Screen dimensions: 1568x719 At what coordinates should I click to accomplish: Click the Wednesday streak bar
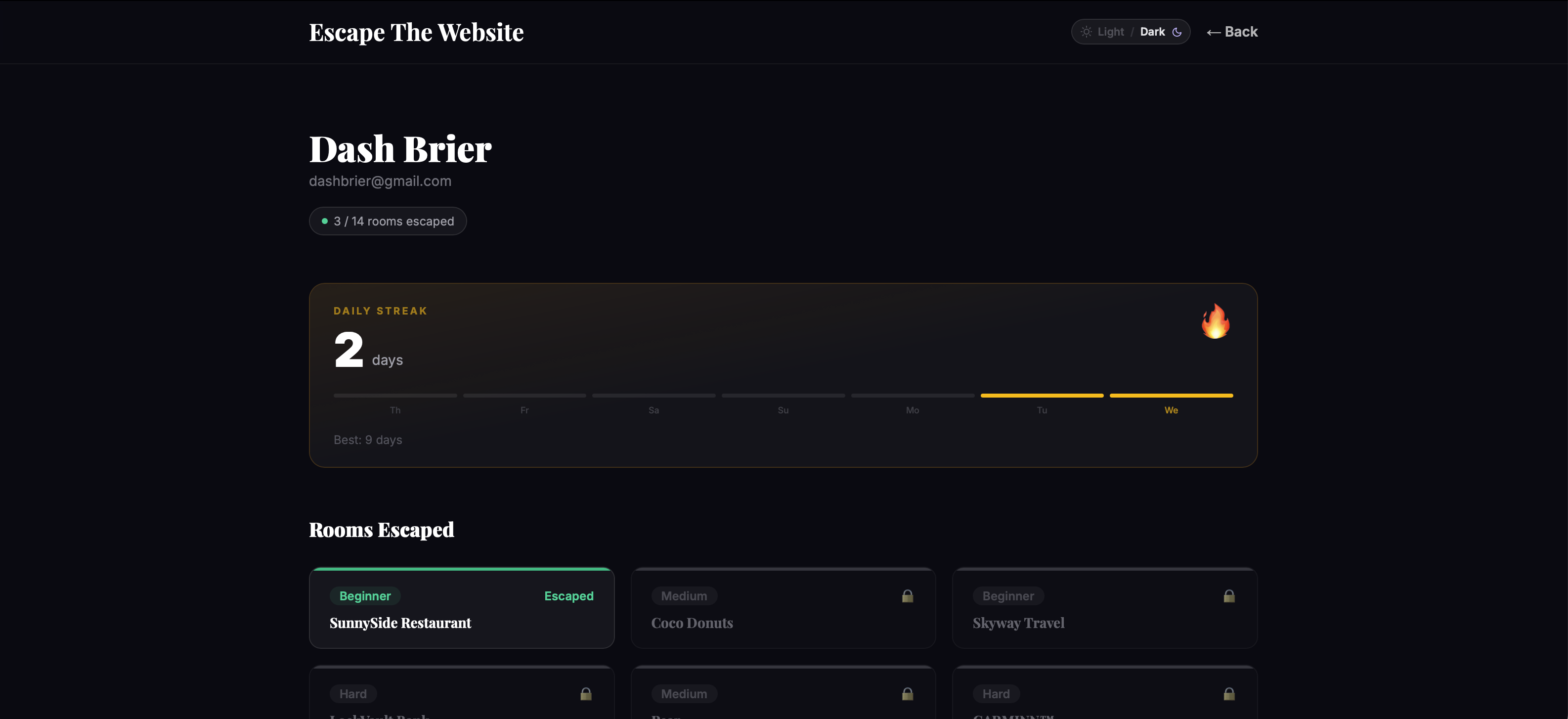click(1171, 396)
